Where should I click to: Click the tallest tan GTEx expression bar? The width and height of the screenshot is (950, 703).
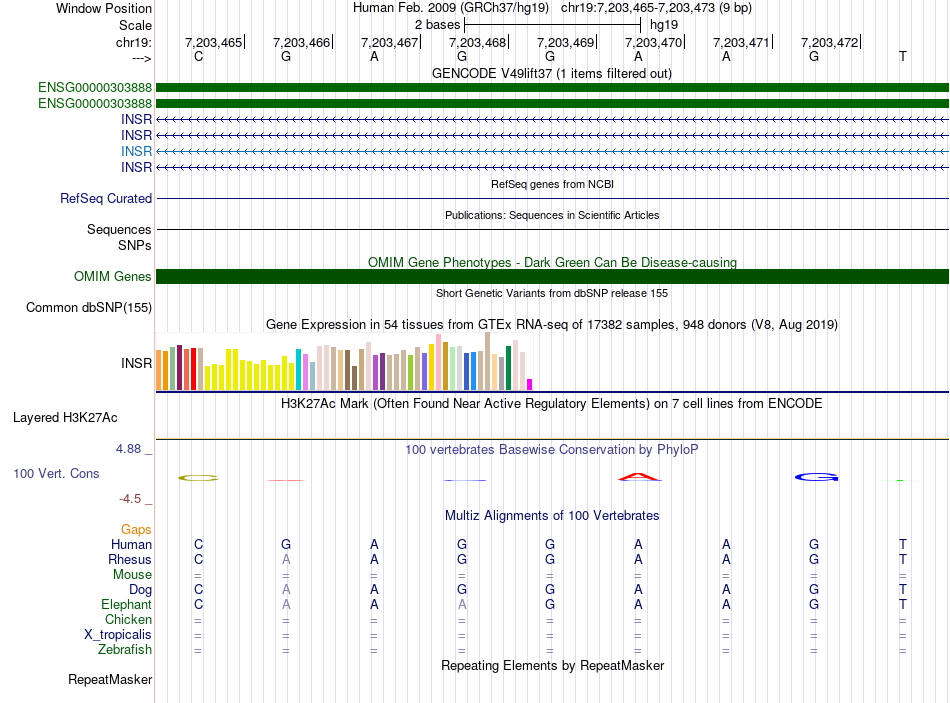pos(487,361)
